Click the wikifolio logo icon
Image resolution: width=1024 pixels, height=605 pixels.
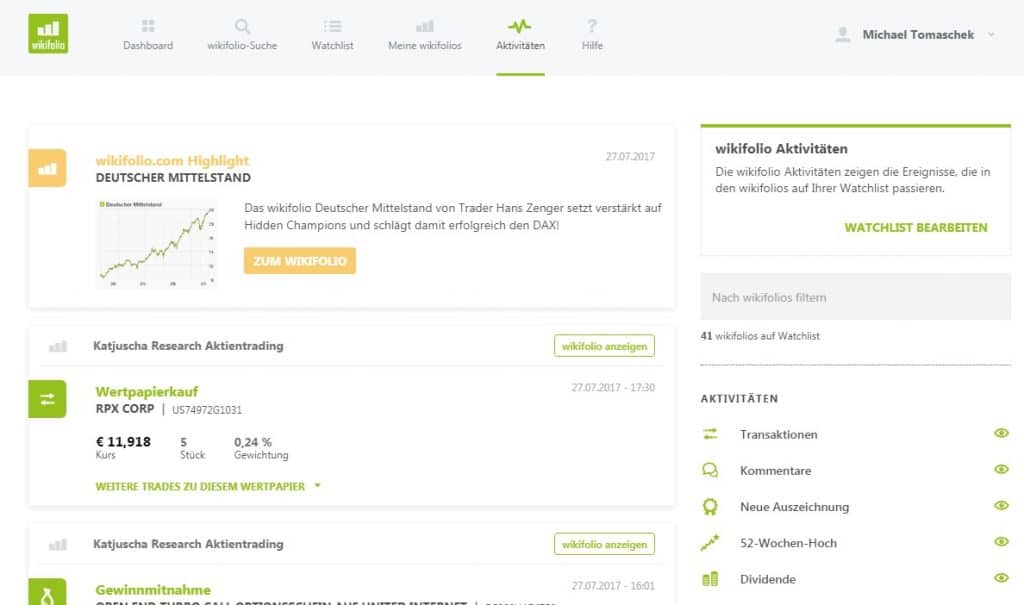pyautogui.click(x=48, y=33)
